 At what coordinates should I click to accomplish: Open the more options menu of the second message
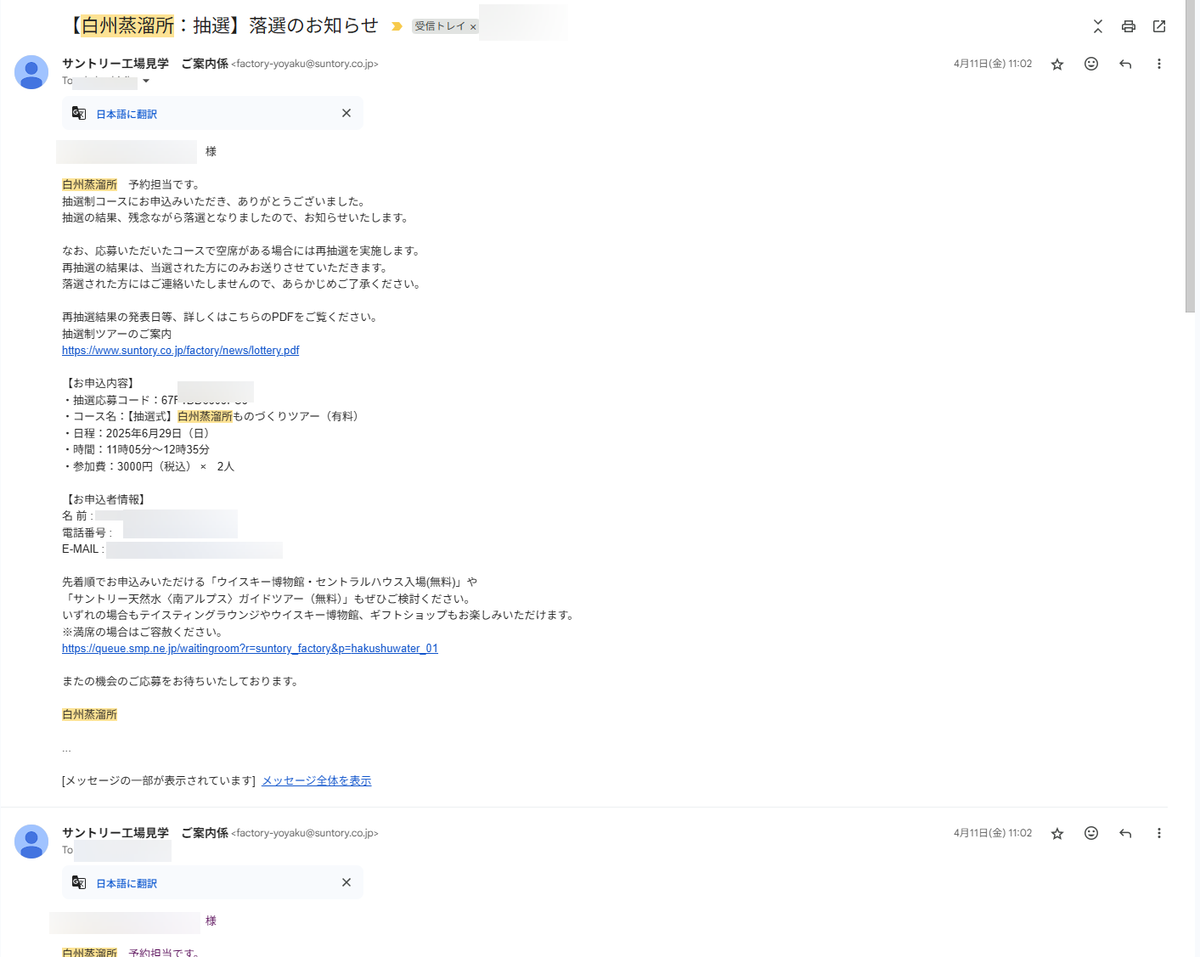[1159, 833]
